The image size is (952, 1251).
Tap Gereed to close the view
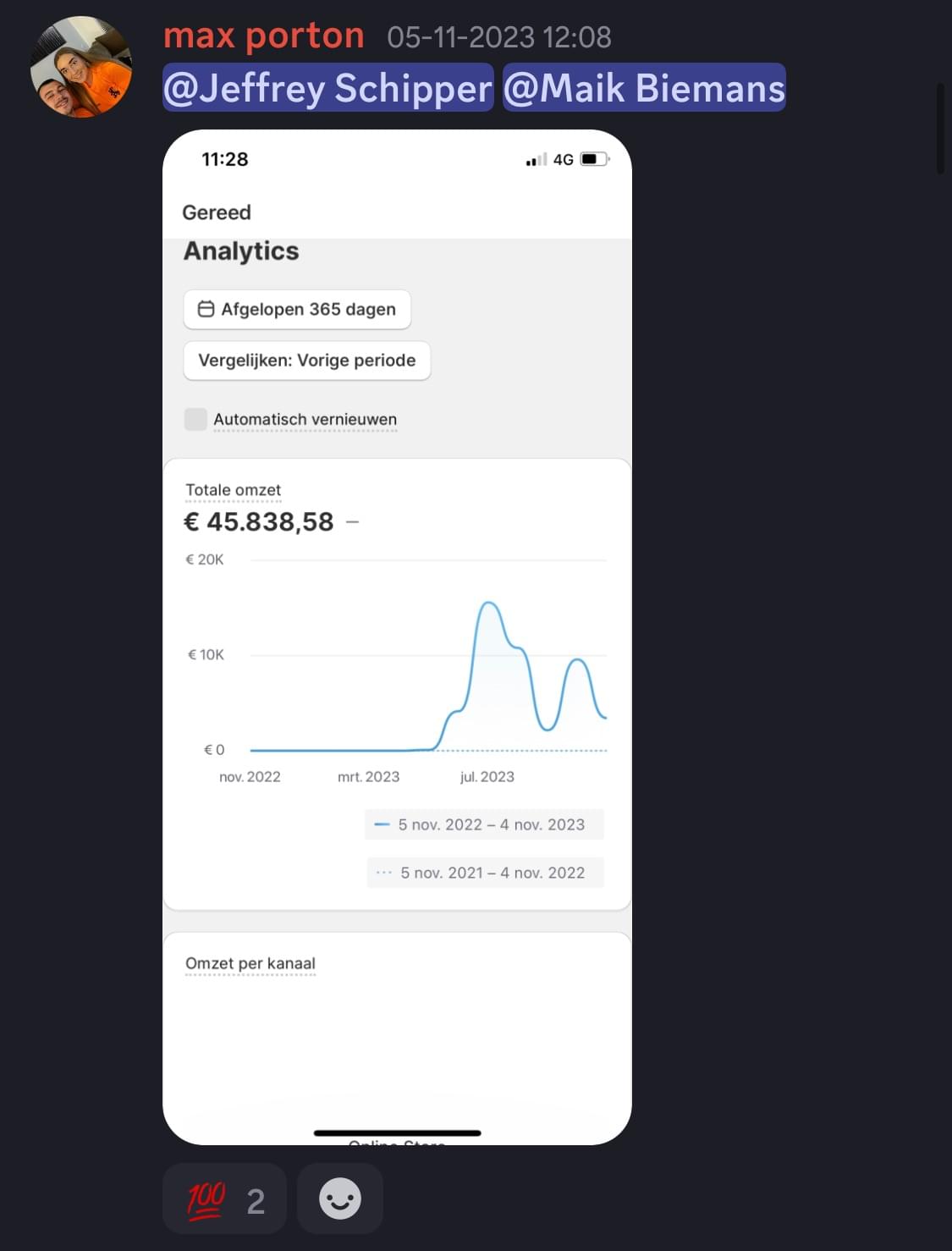(x=217, y=212)
